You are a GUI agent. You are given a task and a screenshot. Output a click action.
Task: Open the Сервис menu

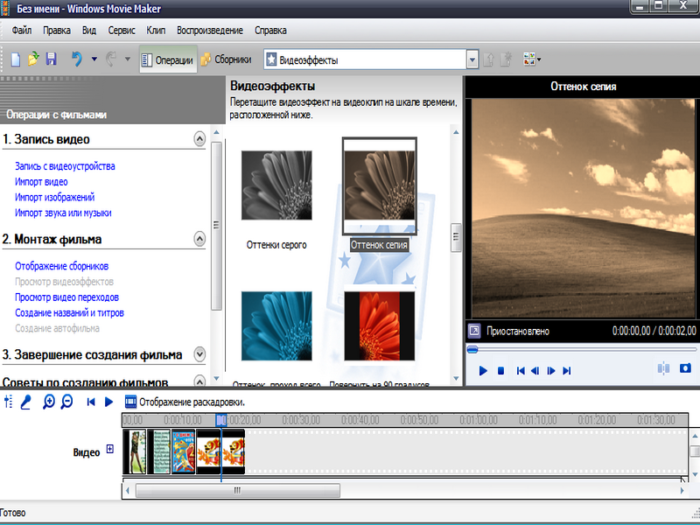coord(121,30)
